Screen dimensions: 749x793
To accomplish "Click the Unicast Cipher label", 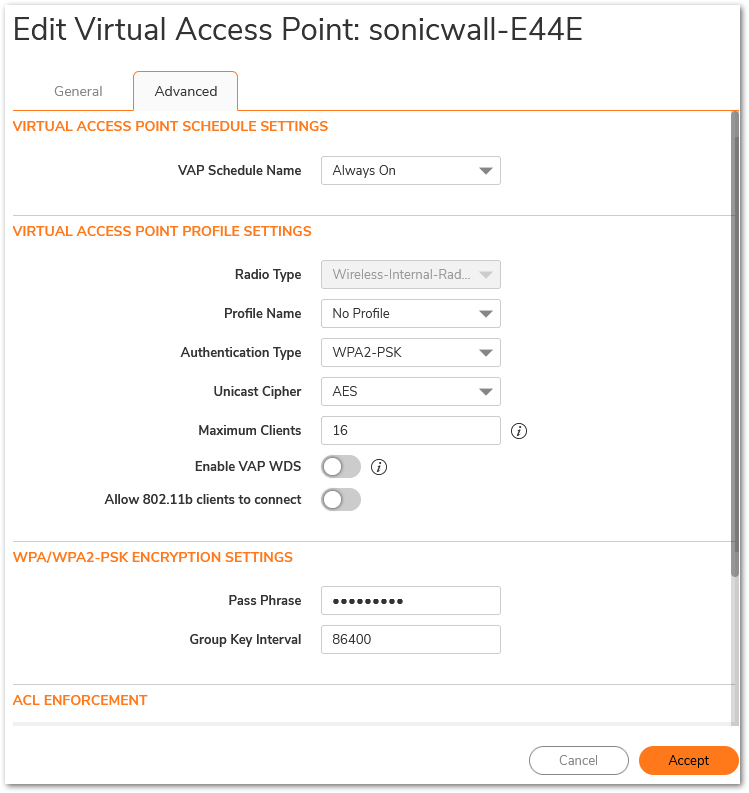I will click(257, 391).
